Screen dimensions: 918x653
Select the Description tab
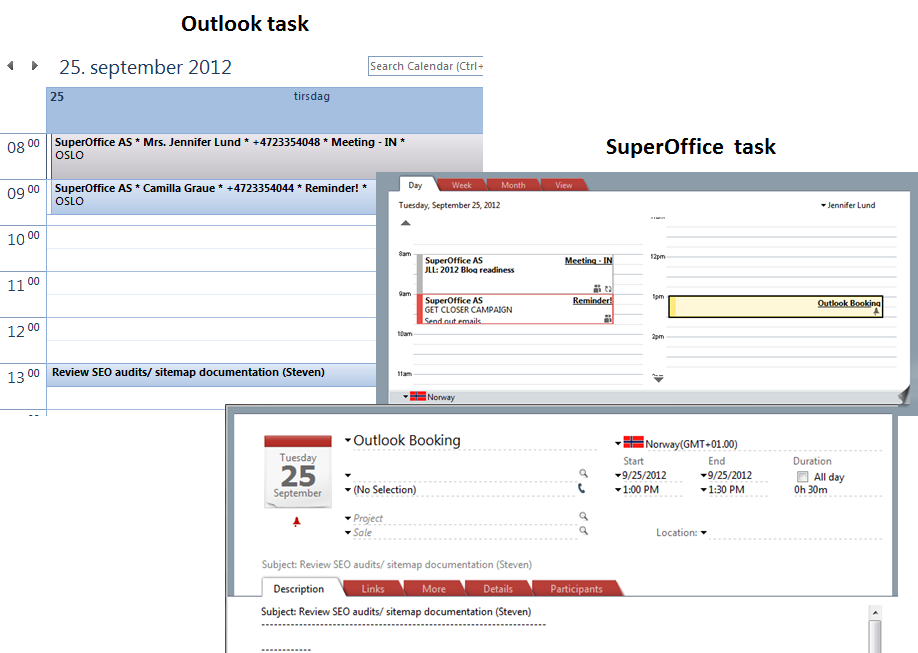tap(299, 589)
